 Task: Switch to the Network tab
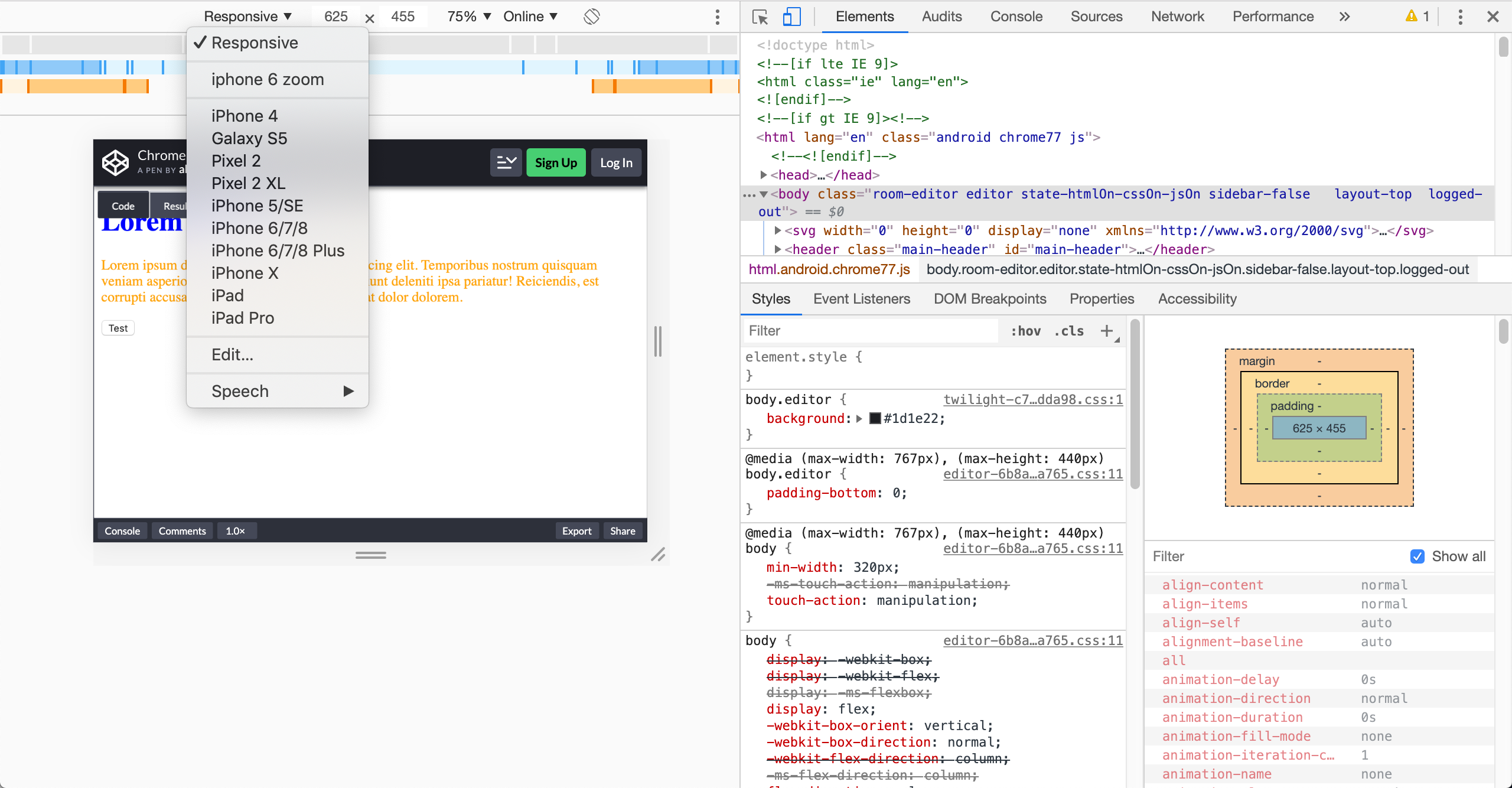1177,17
